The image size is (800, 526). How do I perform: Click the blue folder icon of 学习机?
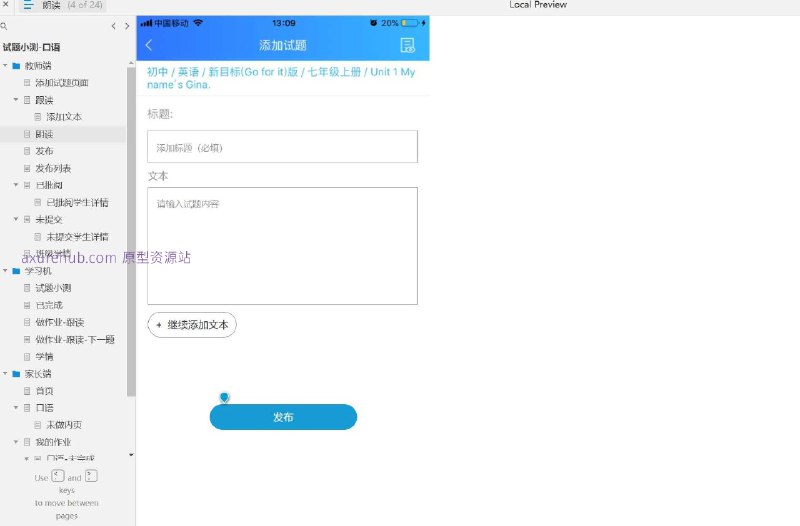click(x=16, y=271)
